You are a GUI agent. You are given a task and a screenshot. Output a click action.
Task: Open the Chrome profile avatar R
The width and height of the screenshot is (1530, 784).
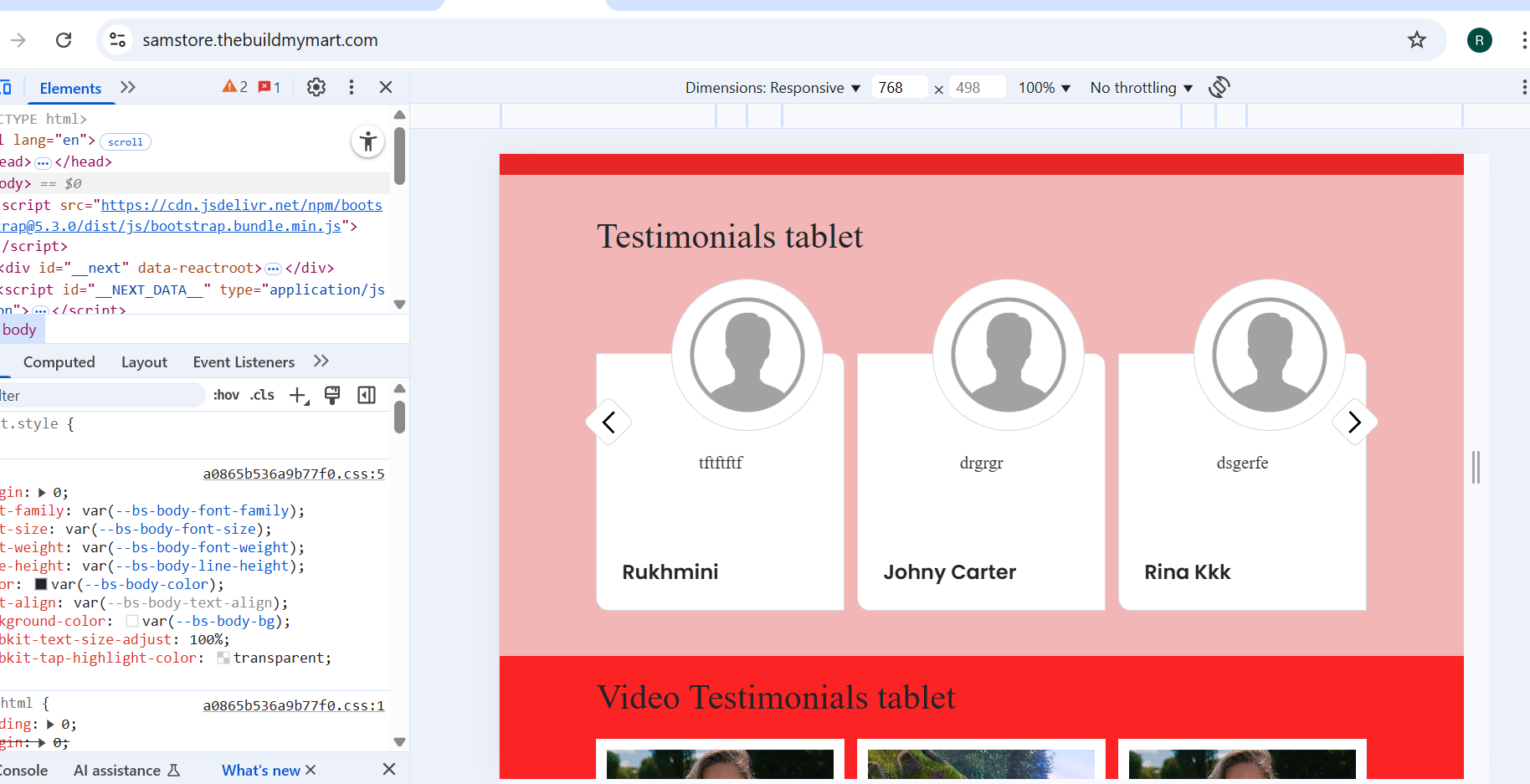(x=1479, y=40)
